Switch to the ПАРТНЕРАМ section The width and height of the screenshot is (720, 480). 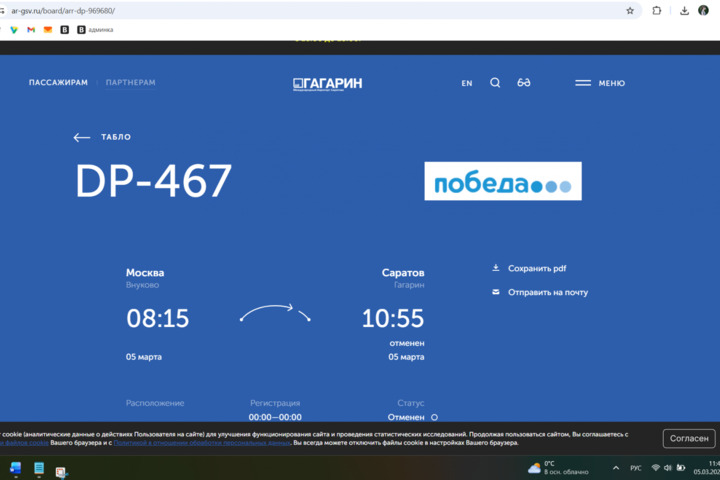click(x=130, y=83)
